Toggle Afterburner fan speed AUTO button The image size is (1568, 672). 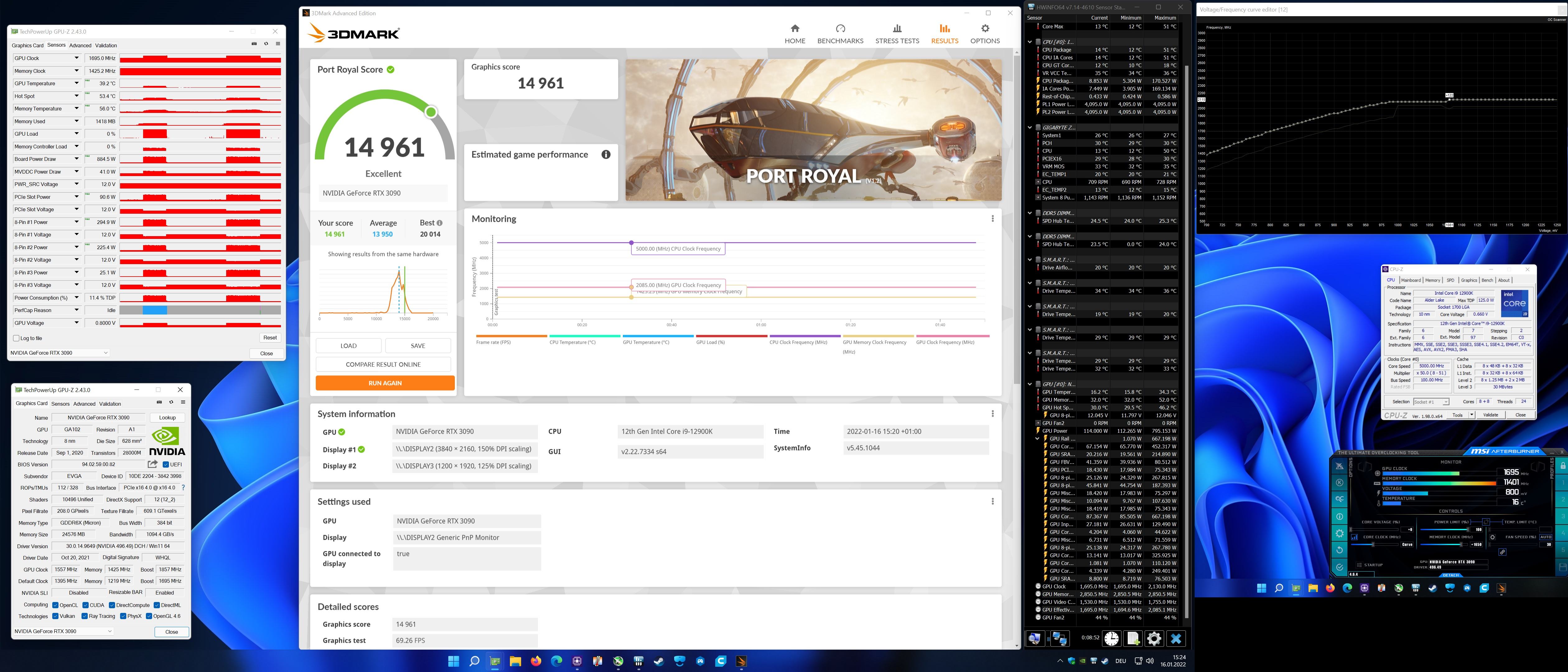coord(1546,537)
